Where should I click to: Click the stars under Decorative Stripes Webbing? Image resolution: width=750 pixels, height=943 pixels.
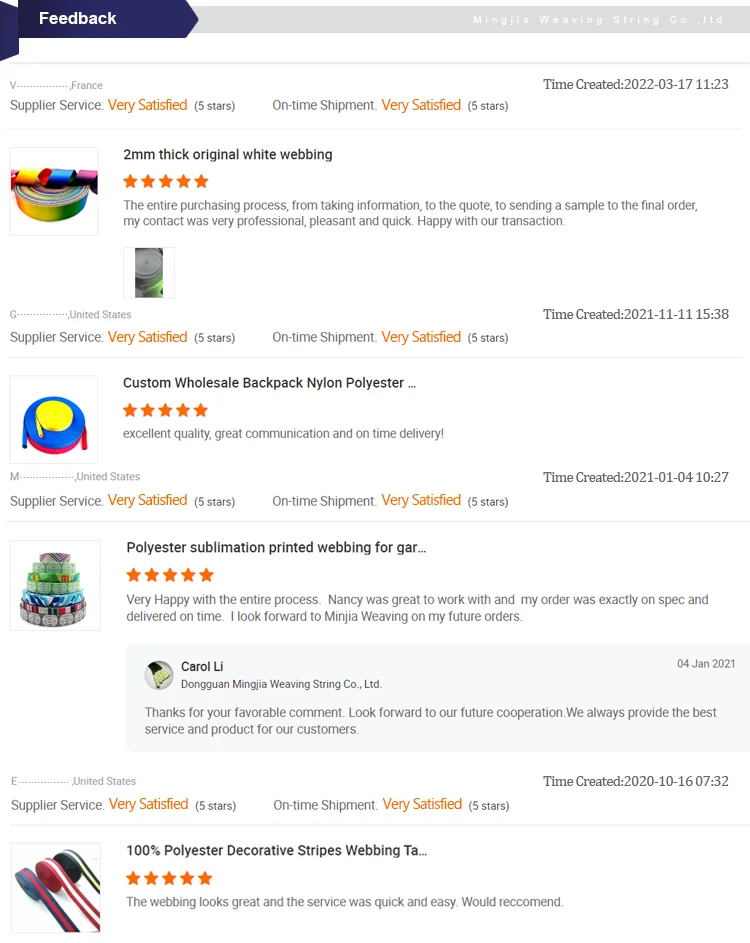(169, 878)
